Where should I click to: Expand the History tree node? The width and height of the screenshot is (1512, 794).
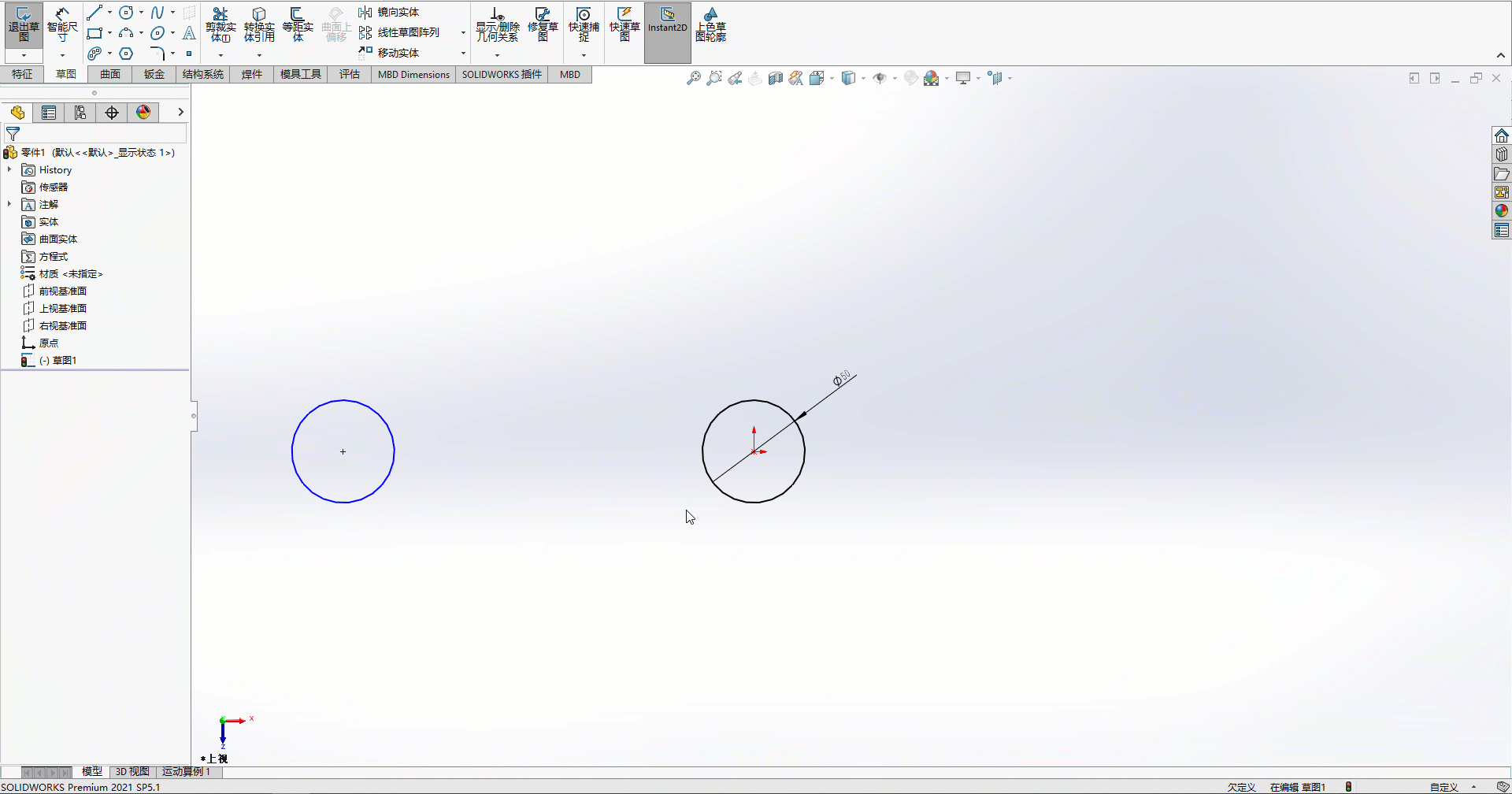click(9, 170)
